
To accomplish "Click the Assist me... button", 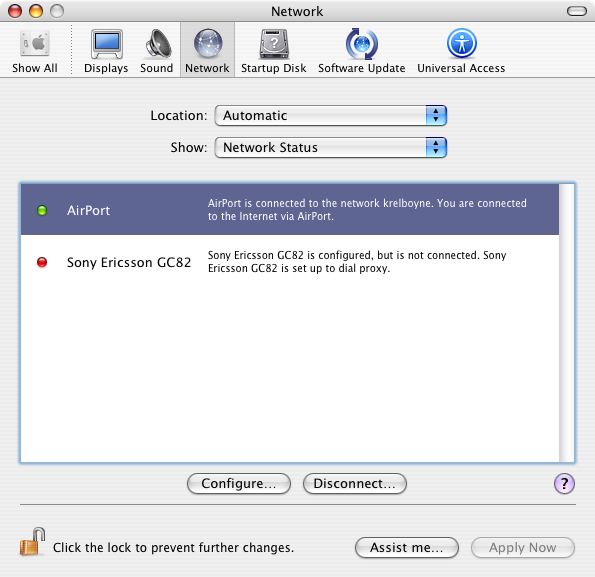I will tap(407, 547).
